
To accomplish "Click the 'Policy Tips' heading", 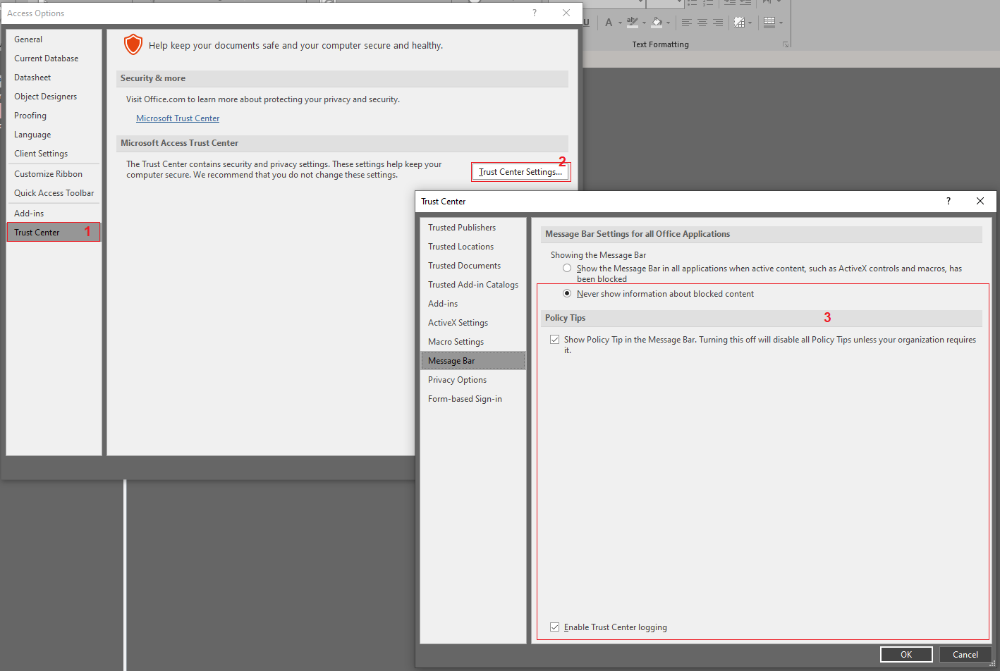I will click(565, 318).
